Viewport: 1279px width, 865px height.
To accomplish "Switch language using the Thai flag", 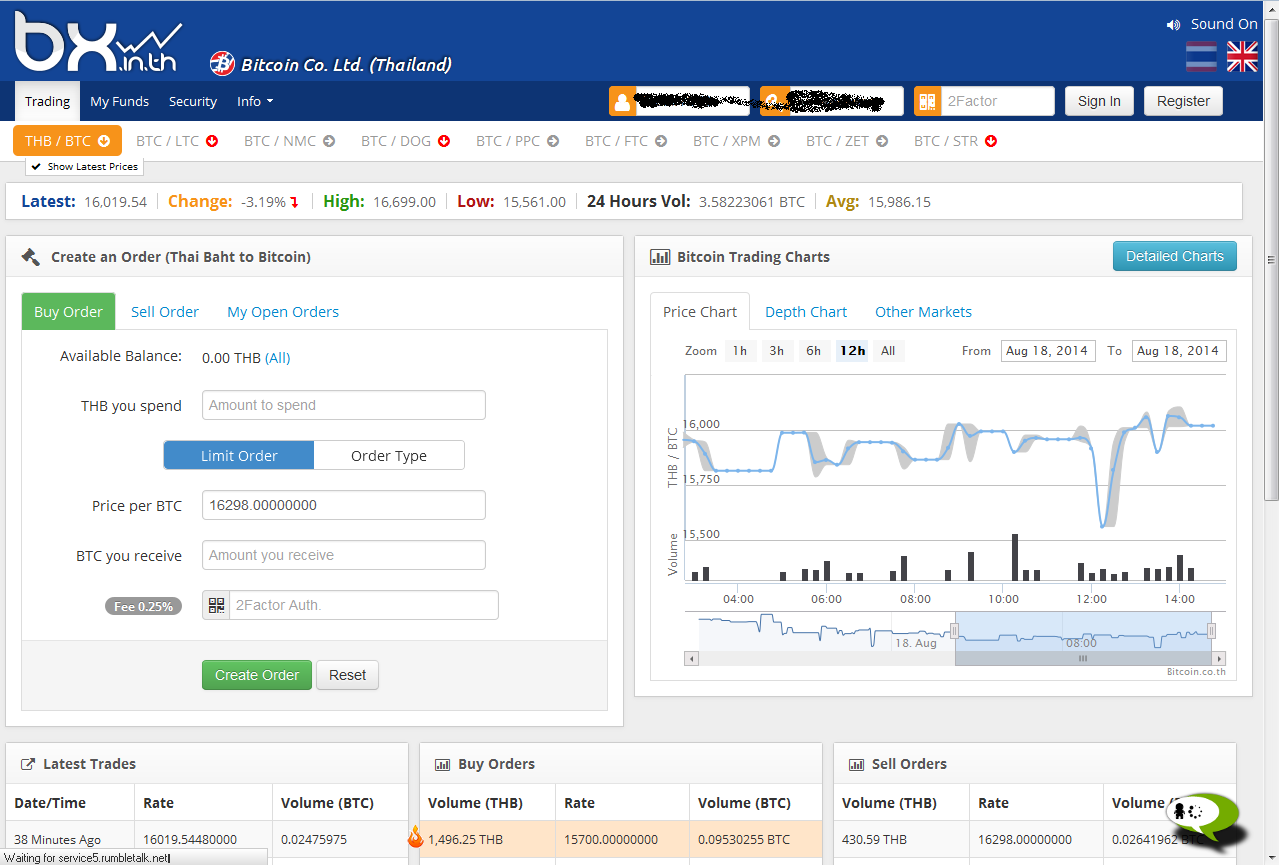I will coord(1201,57).
